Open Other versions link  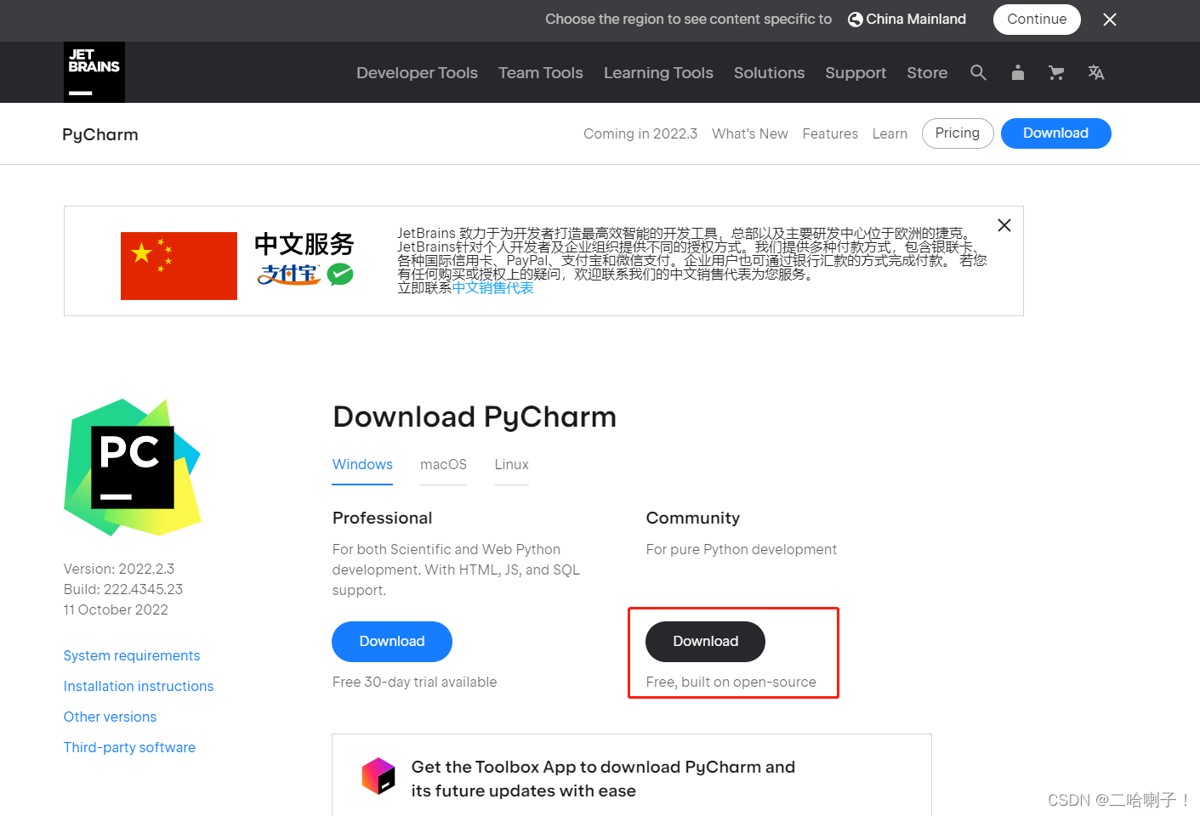click(x=110, y=717)
